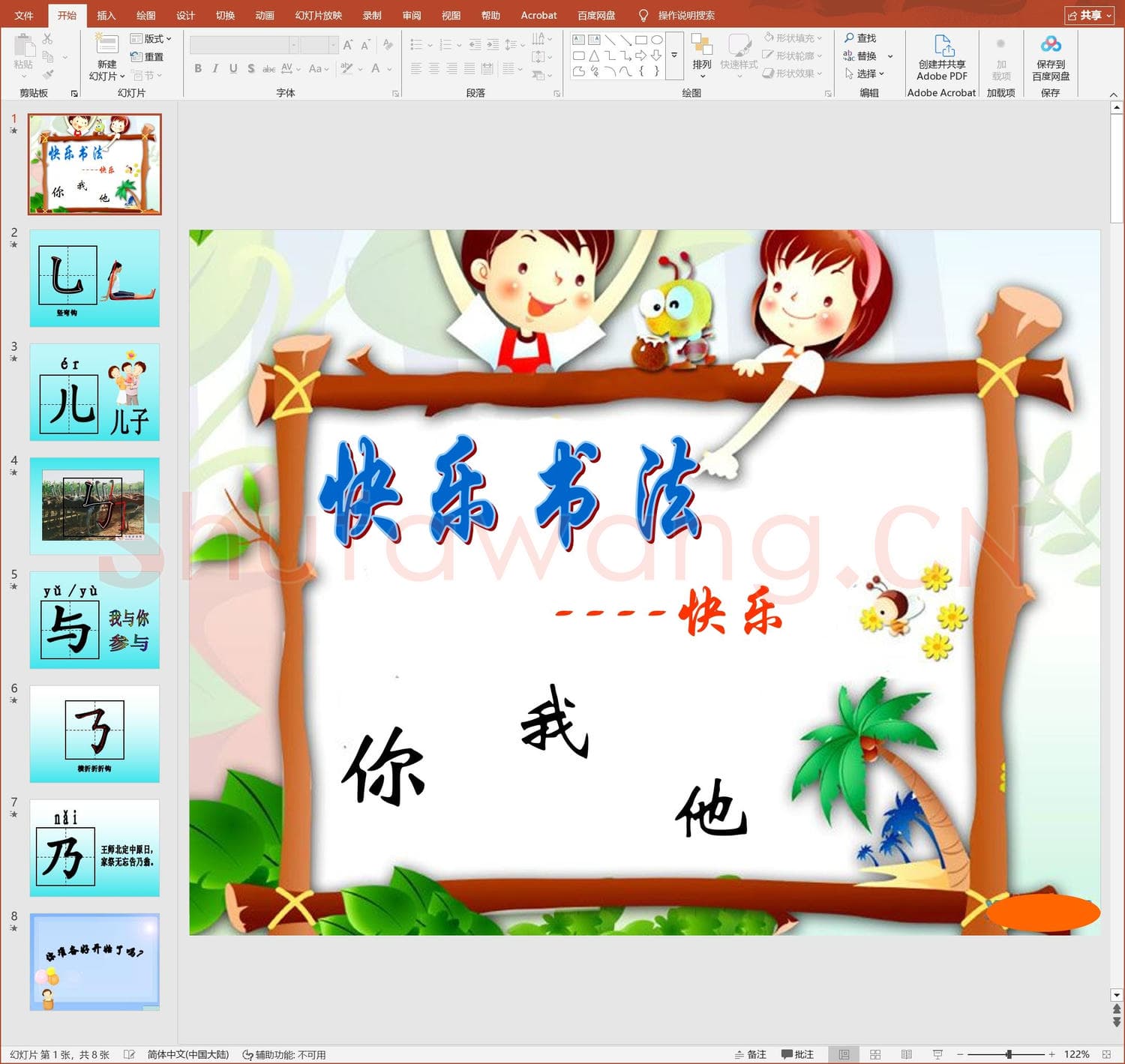The image size is (1125, 1064).
Task: Click the Cut scissors icon
Action: tap(48, 38)
